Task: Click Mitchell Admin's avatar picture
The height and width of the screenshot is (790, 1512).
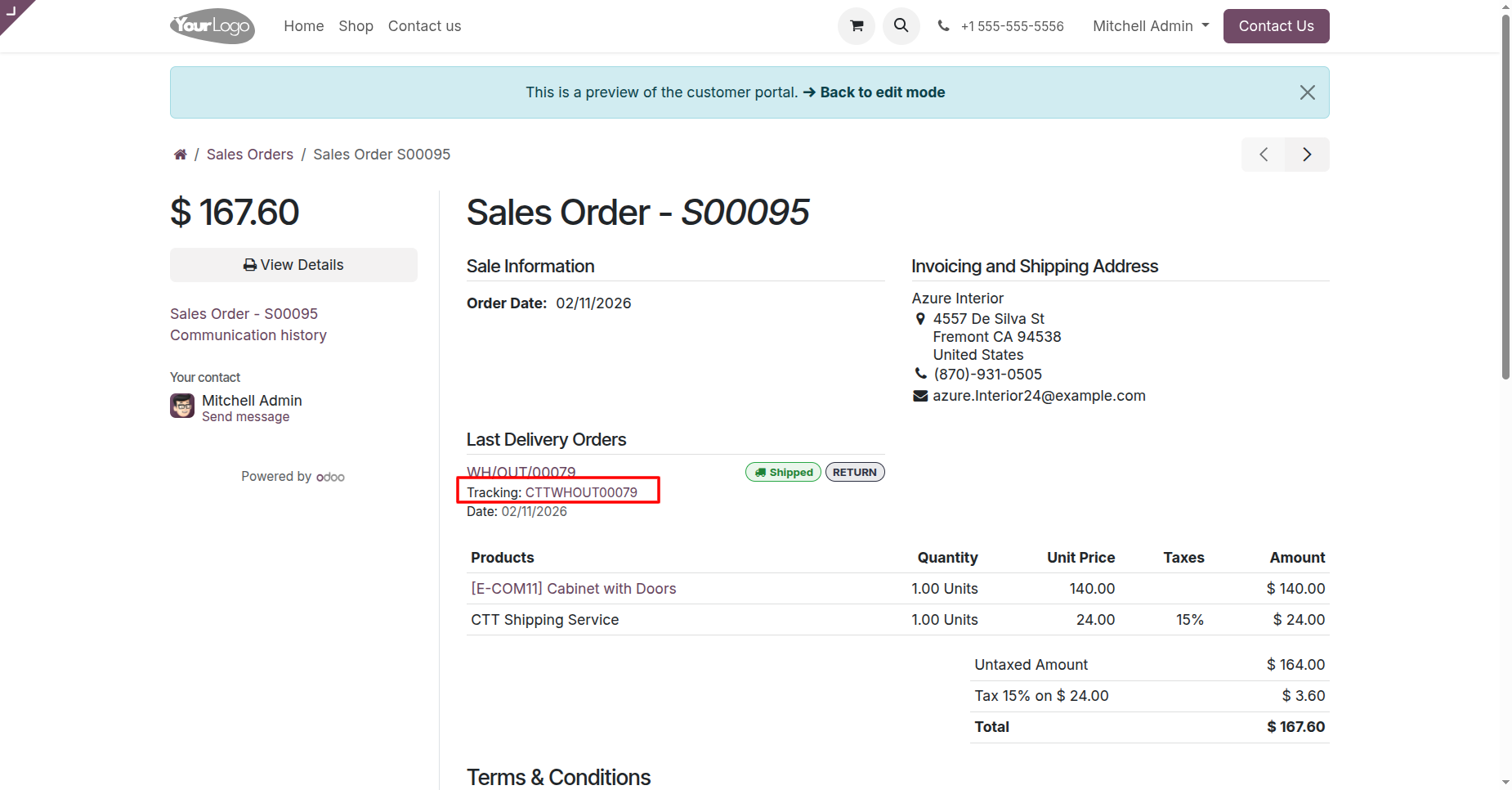Action: 182,406
